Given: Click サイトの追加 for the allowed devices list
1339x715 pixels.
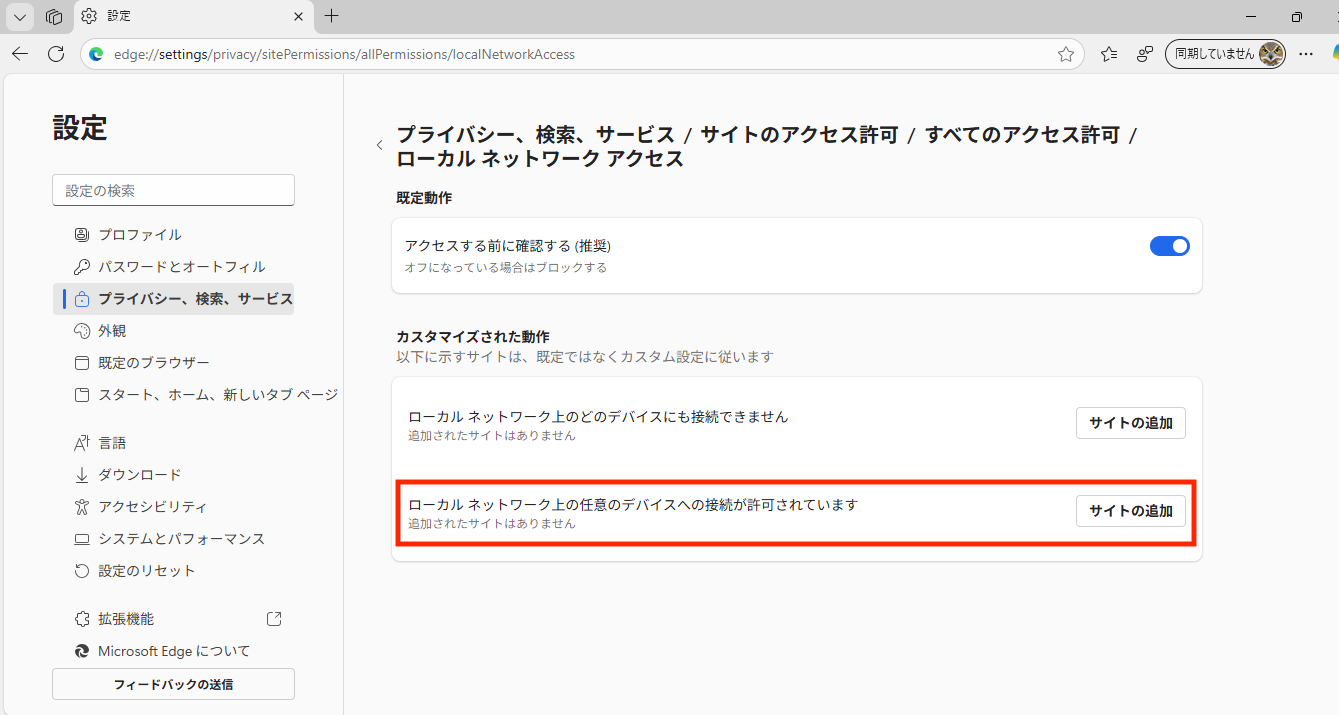Looking at the screenshot, I should point(1130,511).
